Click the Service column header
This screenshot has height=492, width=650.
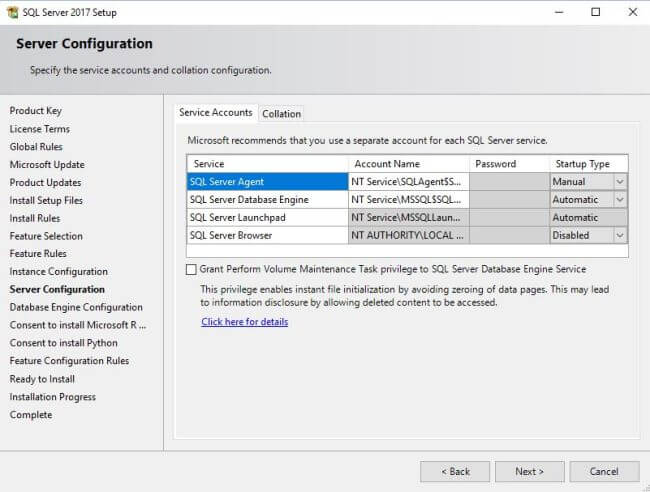(x=267, y=164)
